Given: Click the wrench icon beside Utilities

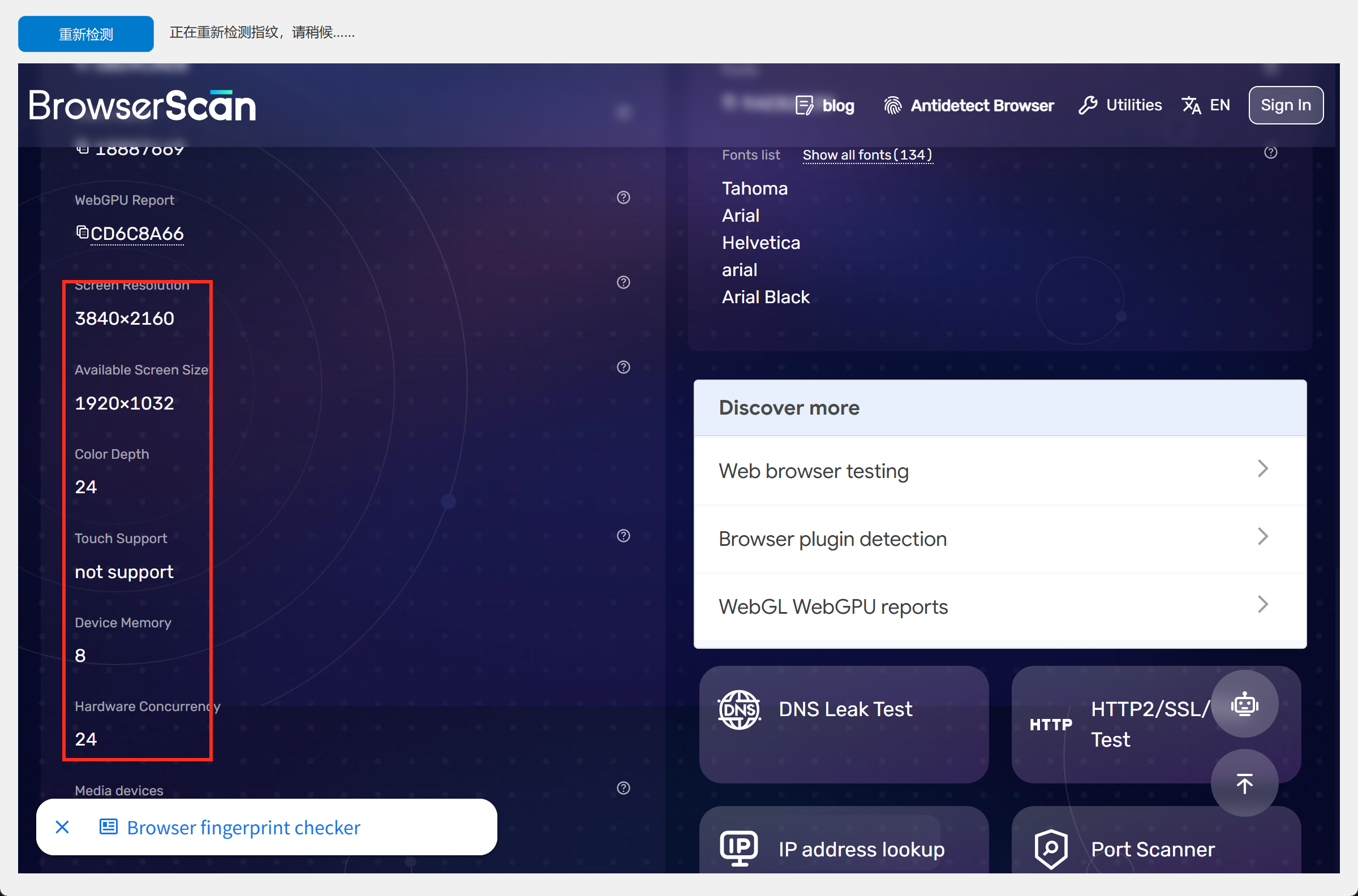Looking at the screenshot, I should (x=1088, y=105).
